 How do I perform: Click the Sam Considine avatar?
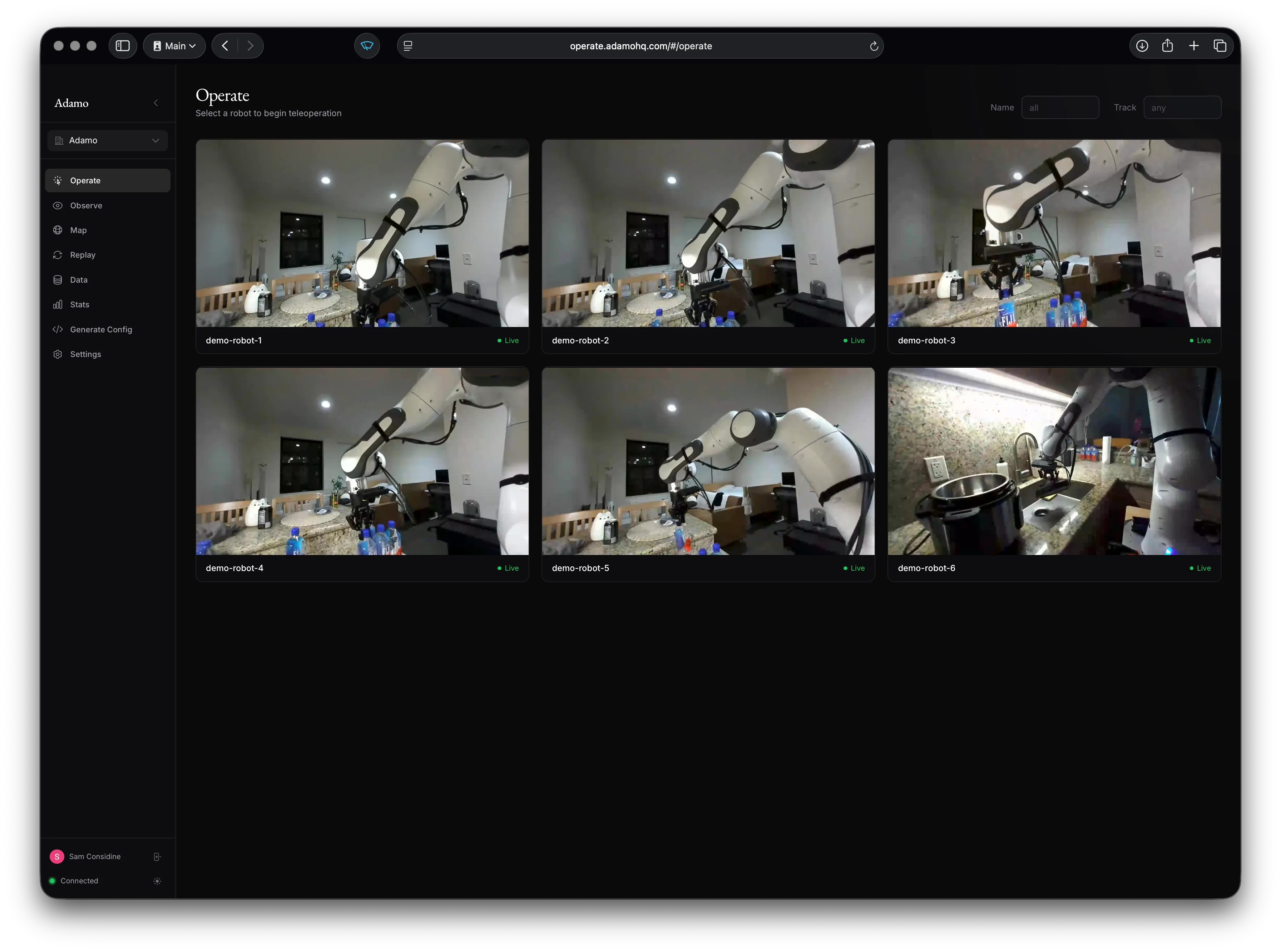tap(57, 856)
